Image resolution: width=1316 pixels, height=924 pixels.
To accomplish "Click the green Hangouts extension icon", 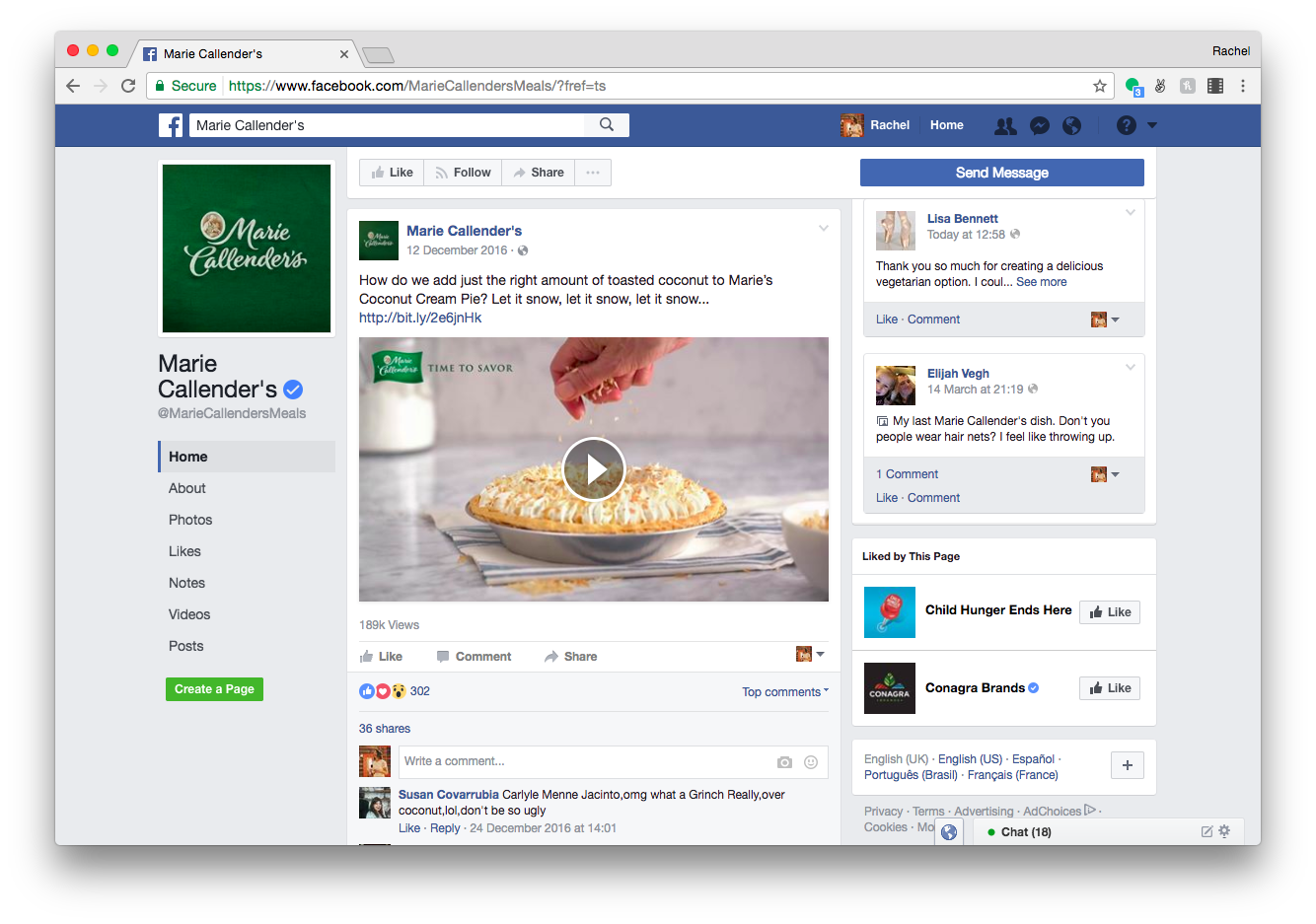I will tap(1133, 86).
